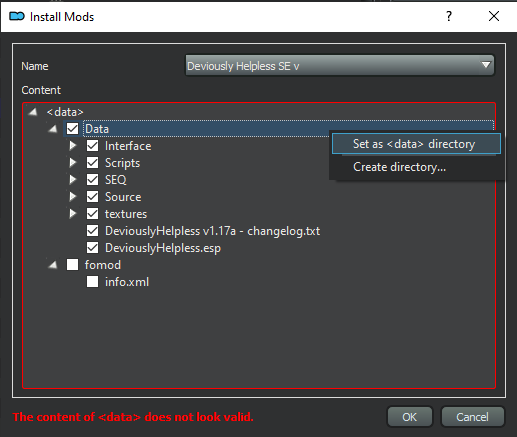Select the Interface row label

128,146
